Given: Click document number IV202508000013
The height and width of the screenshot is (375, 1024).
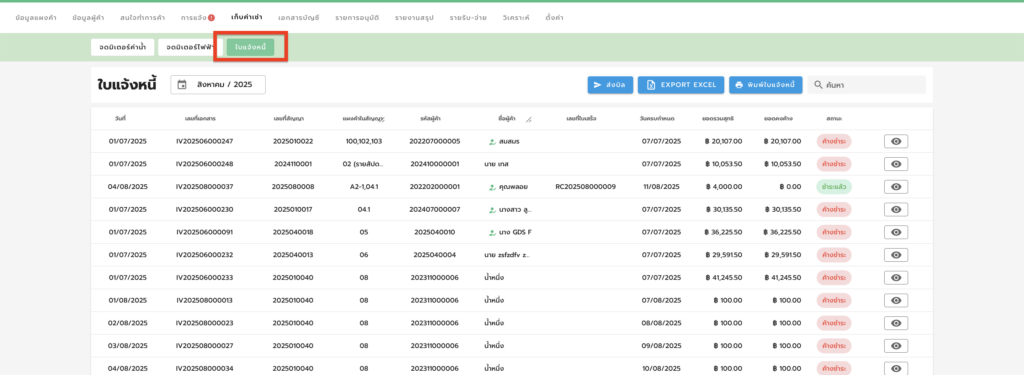Looking at the screenshot, I should pos(204,301).
